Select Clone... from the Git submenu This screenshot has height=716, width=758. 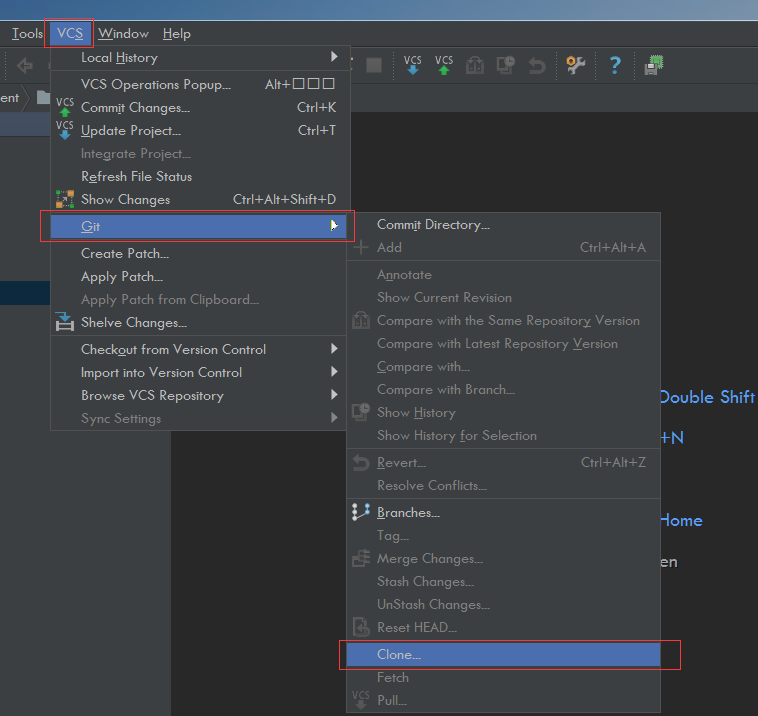click(x=400, y=655)
